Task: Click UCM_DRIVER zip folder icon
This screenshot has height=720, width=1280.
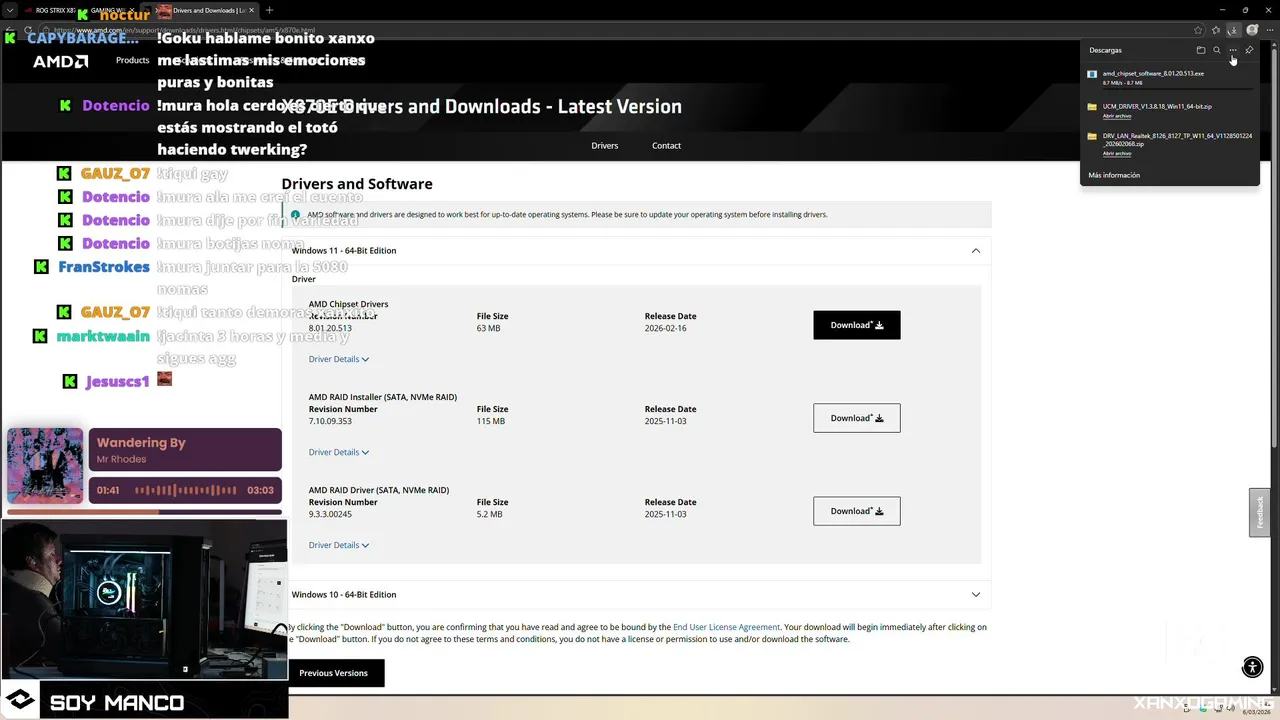Action: click(x=1092, y=106)
